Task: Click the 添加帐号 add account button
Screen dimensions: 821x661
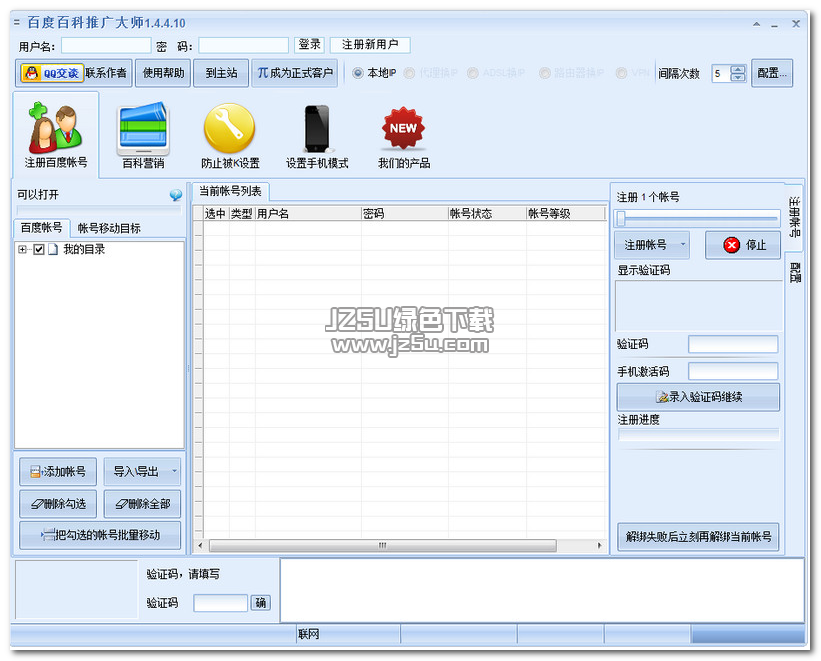Action: click(x=58, y=471)
